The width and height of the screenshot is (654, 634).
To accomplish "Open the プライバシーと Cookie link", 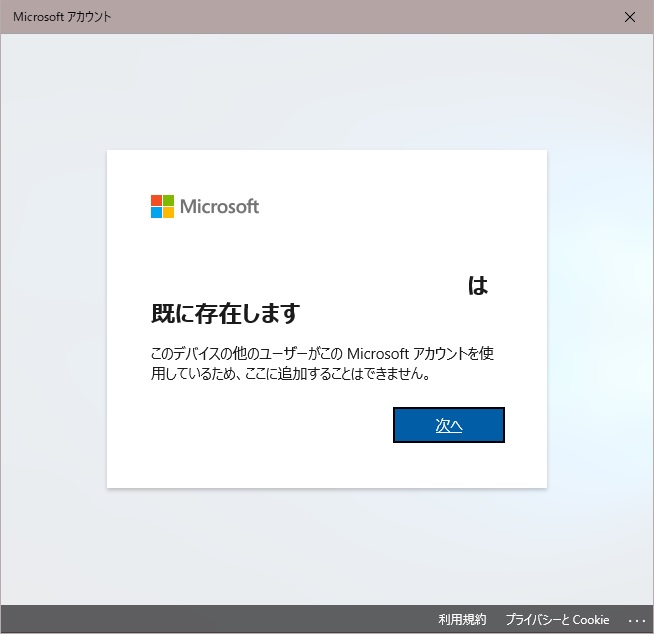I will coord(557,619).
